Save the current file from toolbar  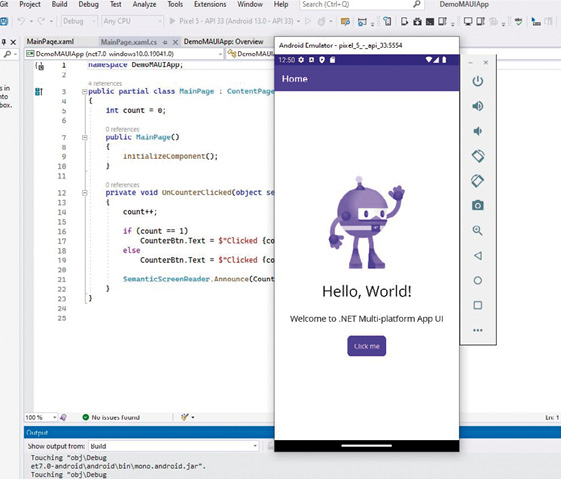[4, 21]
